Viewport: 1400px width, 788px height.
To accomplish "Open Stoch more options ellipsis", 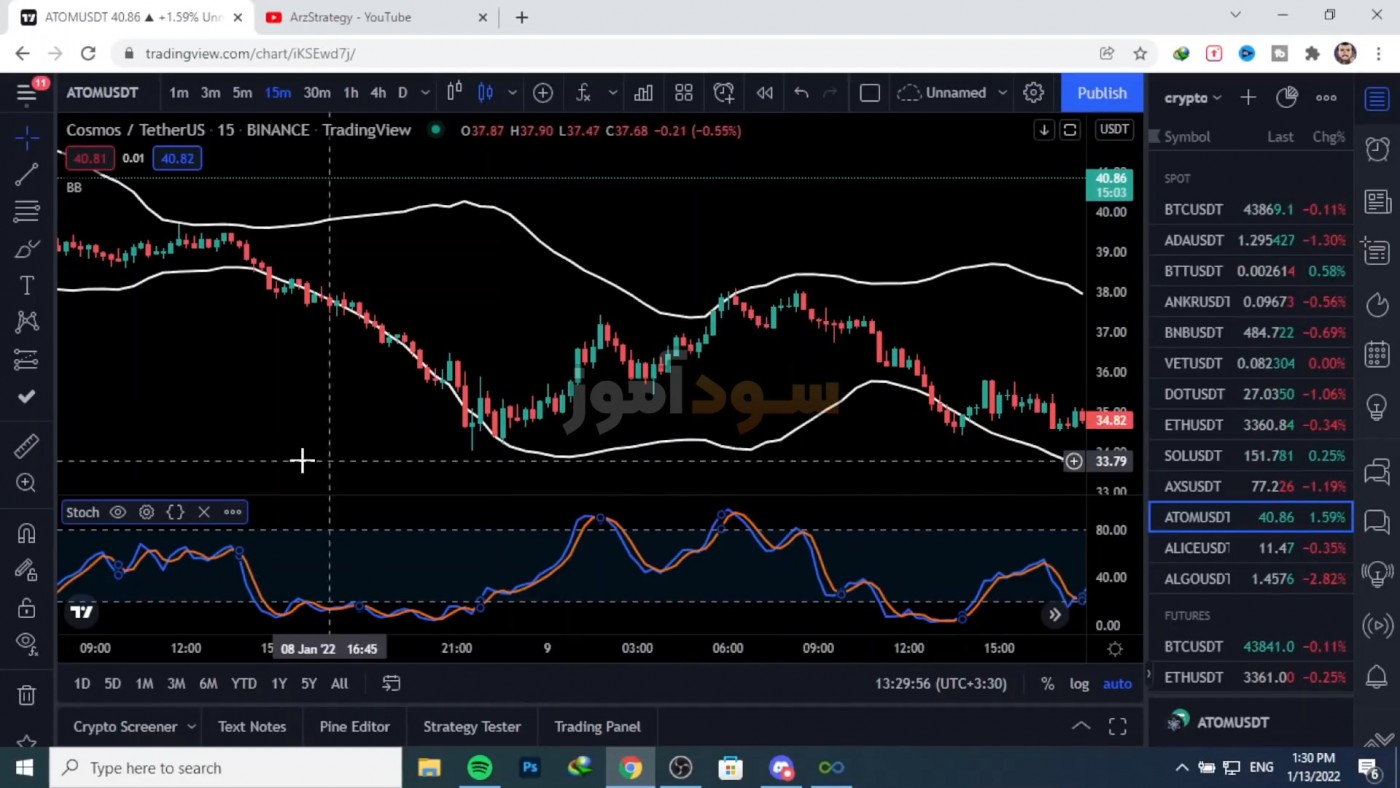I will click(233, 512).
